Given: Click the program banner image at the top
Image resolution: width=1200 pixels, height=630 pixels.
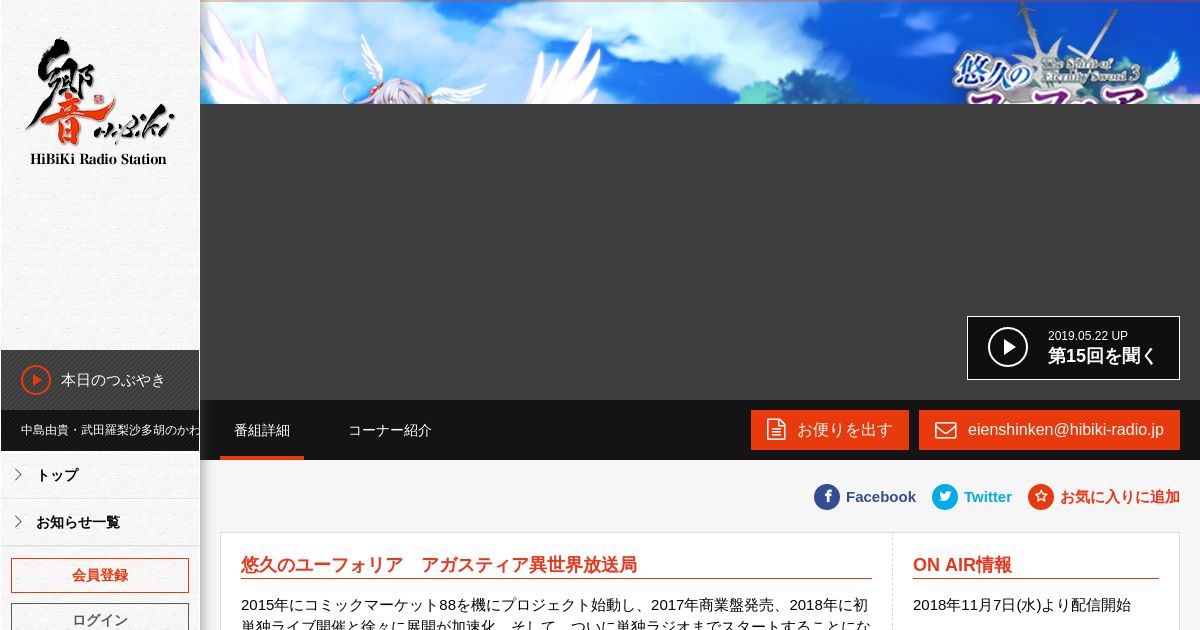Looking at the screenshot, I should [x=700, y=52].
